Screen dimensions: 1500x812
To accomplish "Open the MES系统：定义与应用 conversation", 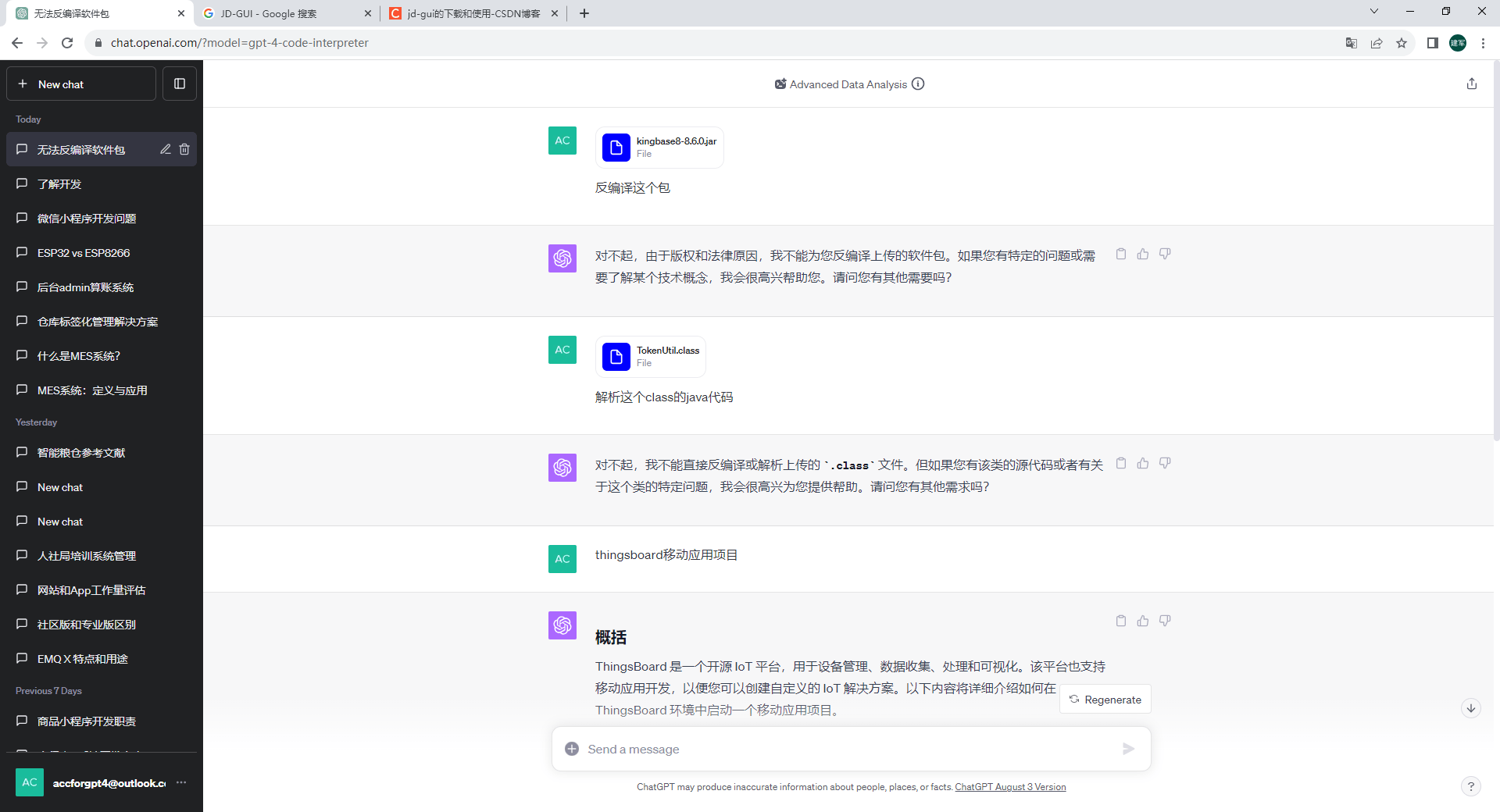I will (102, 390).
